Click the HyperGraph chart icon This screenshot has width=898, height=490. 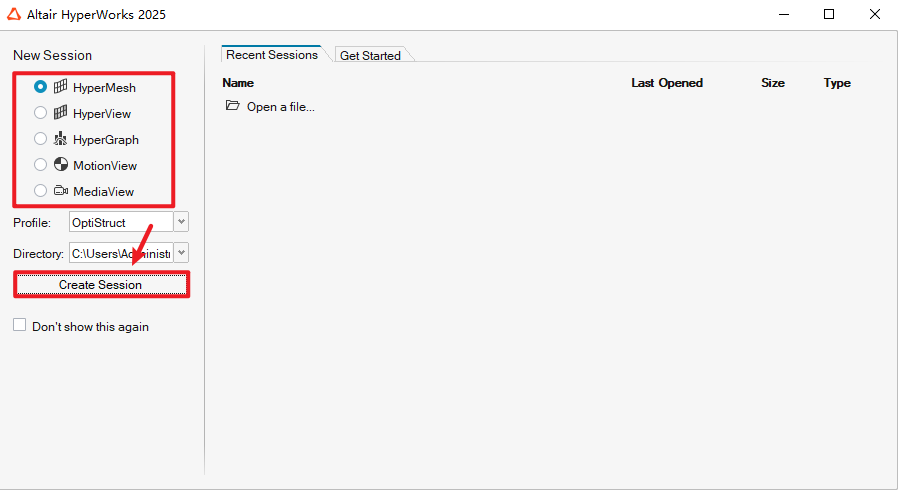(x=60, y=139)
